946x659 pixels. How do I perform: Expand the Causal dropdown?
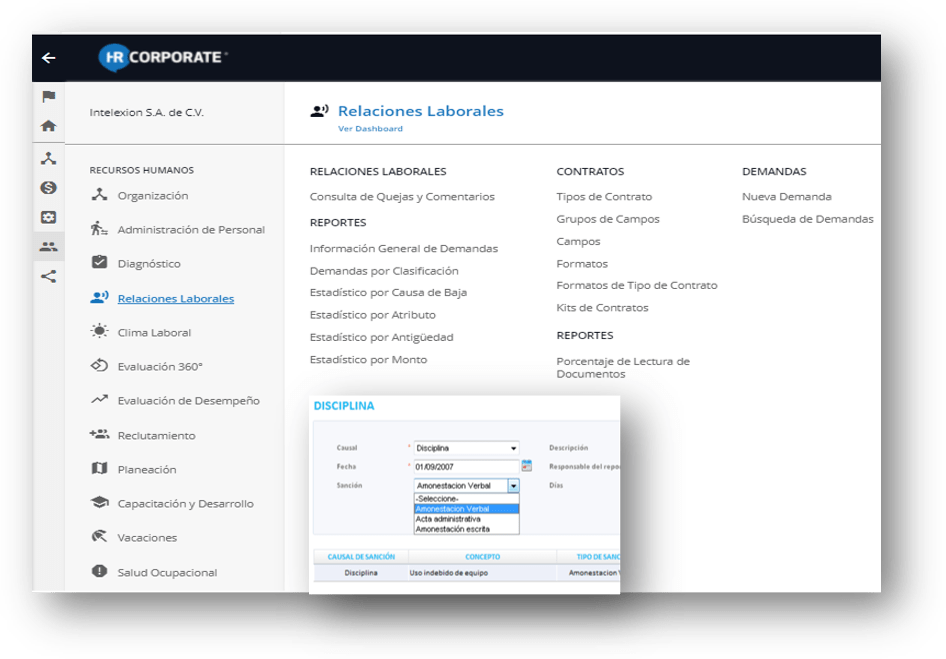[x=513, y=449]
